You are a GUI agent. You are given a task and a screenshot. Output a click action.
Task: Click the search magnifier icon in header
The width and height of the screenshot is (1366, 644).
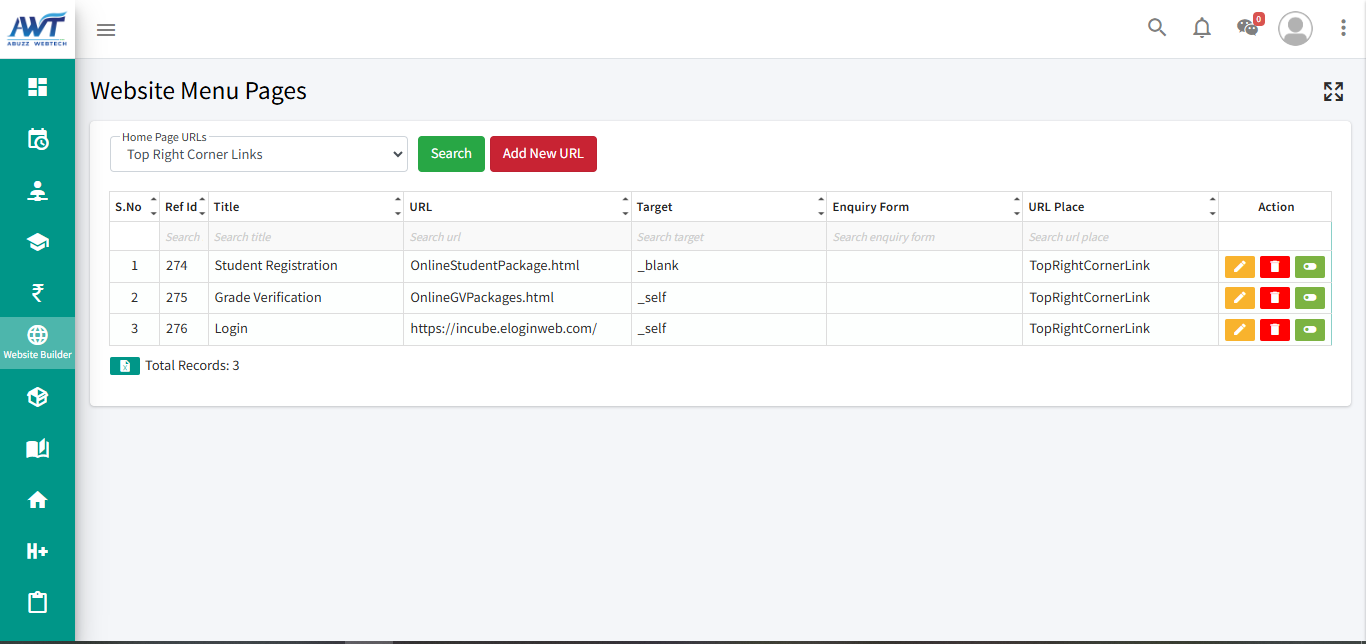coord(1157,28)
